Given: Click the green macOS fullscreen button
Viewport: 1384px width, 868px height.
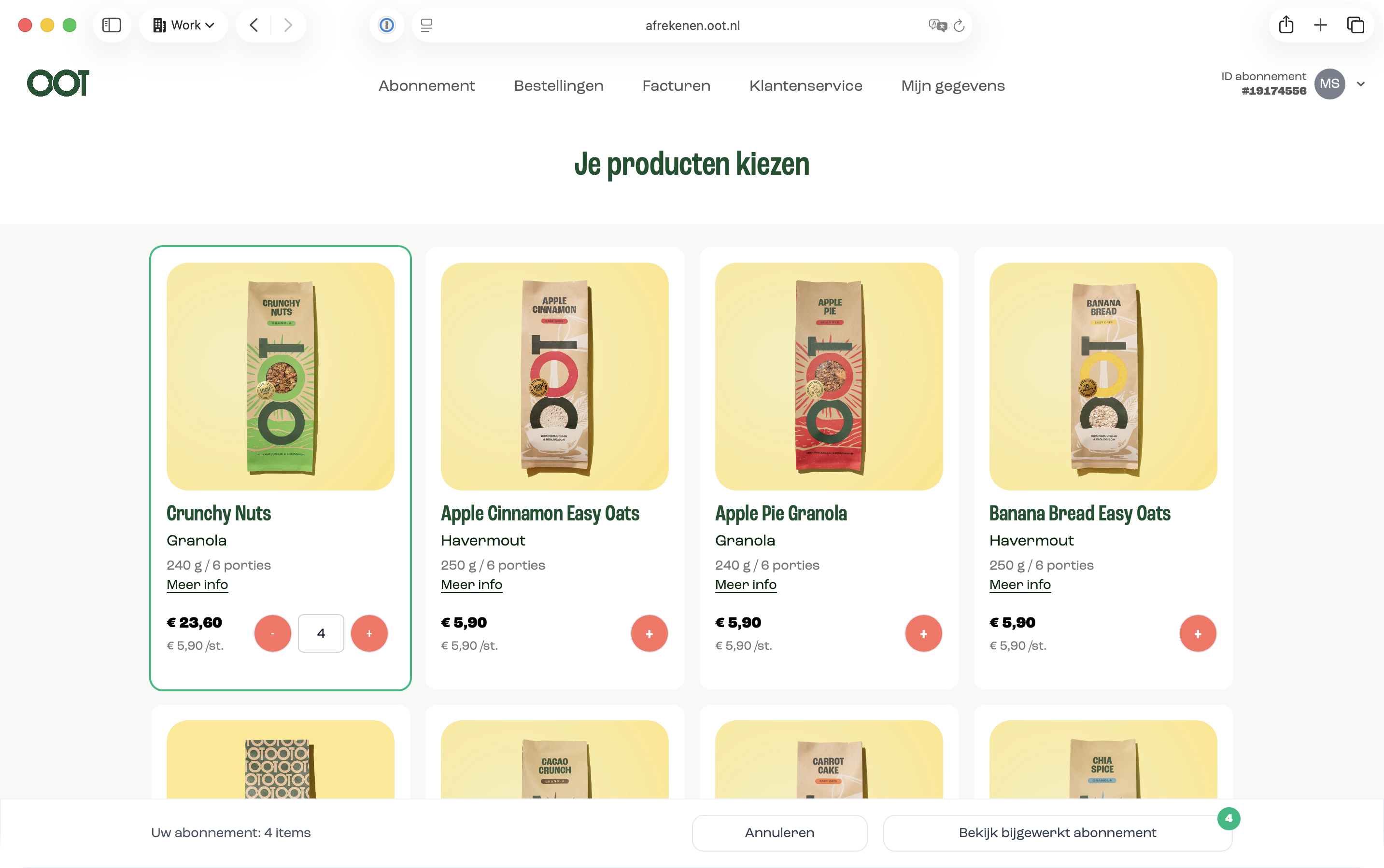Looking at the screenshot, I should [70, 25].
